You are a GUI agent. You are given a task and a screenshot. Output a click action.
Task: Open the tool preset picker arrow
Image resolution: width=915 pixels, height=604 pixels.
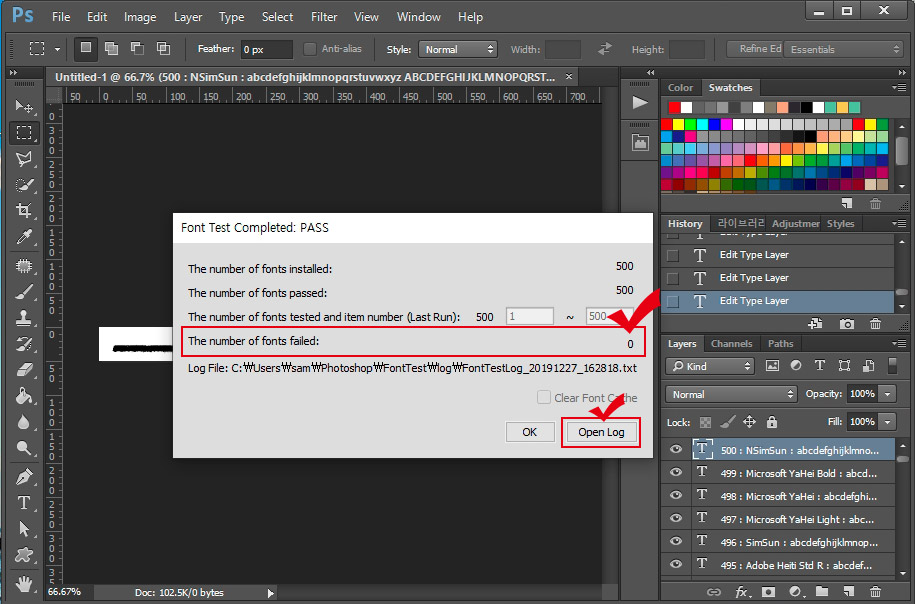tap(57, 49)
